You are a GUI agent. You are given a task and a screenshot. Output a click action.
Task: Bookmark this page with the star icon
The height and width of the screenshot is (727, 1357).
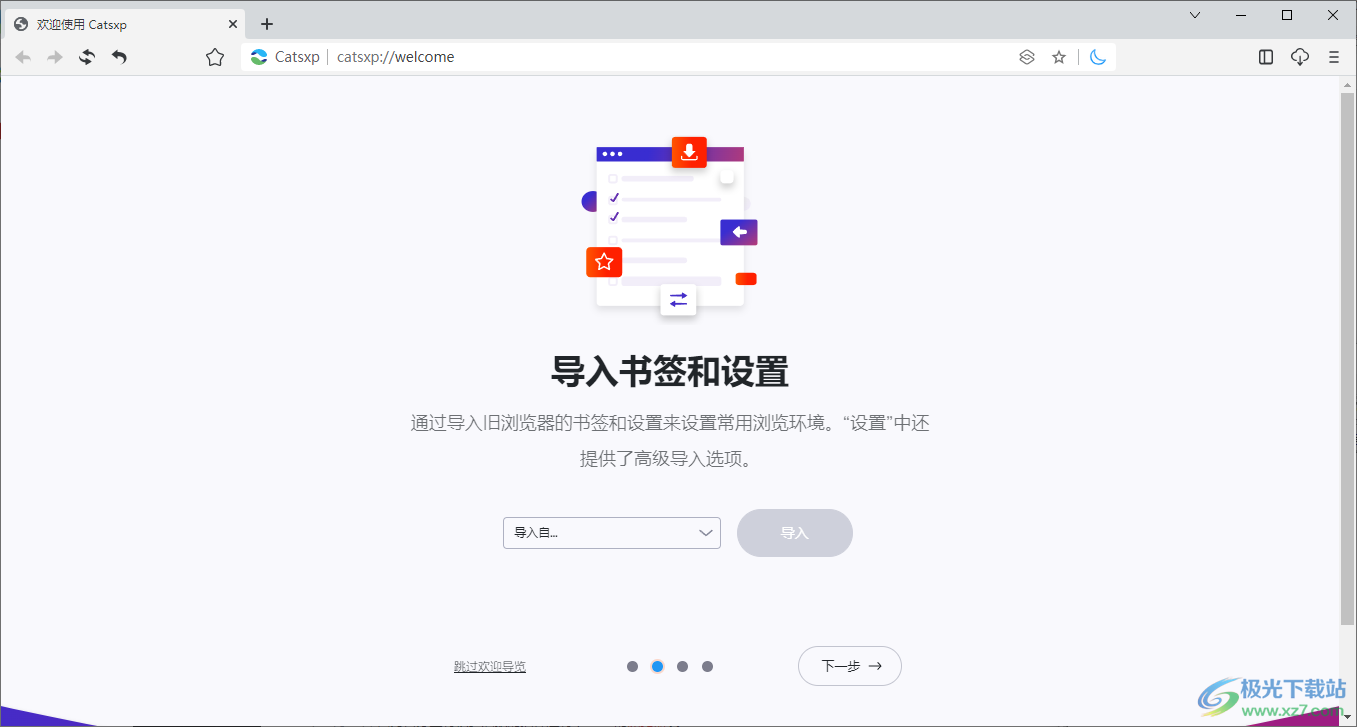1059,58
